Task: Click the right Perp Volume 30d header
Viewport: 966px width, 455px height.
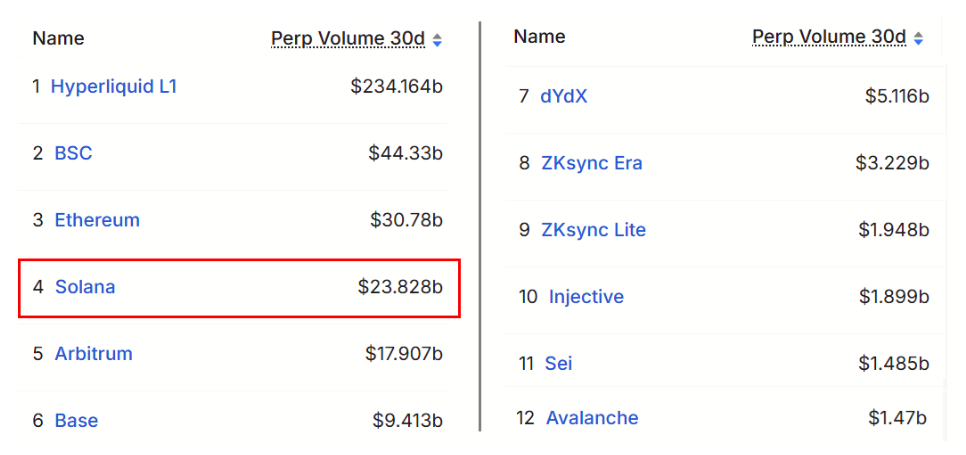Action: click(829, 38)
